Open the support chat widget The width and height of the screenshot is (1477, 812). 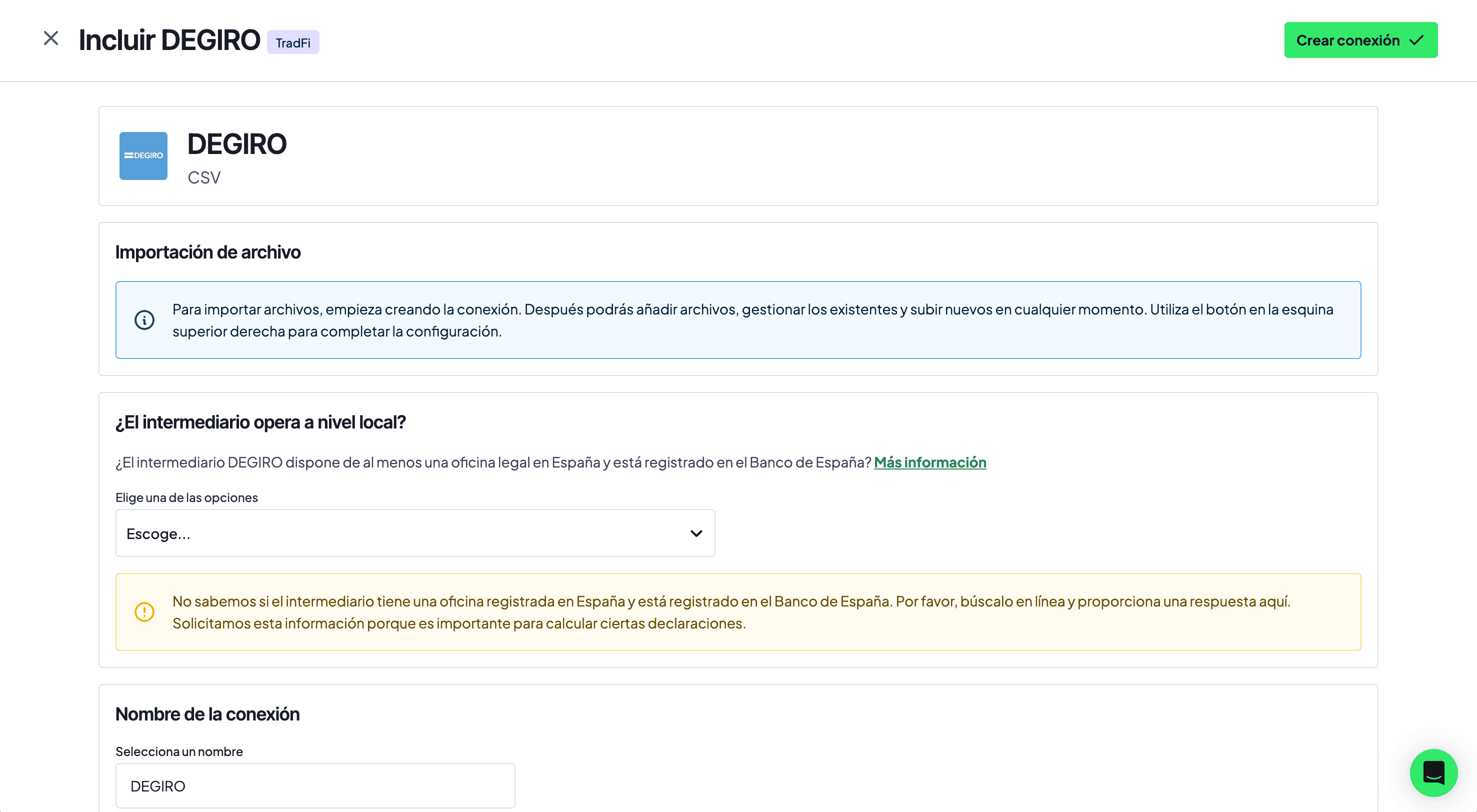1433,772
